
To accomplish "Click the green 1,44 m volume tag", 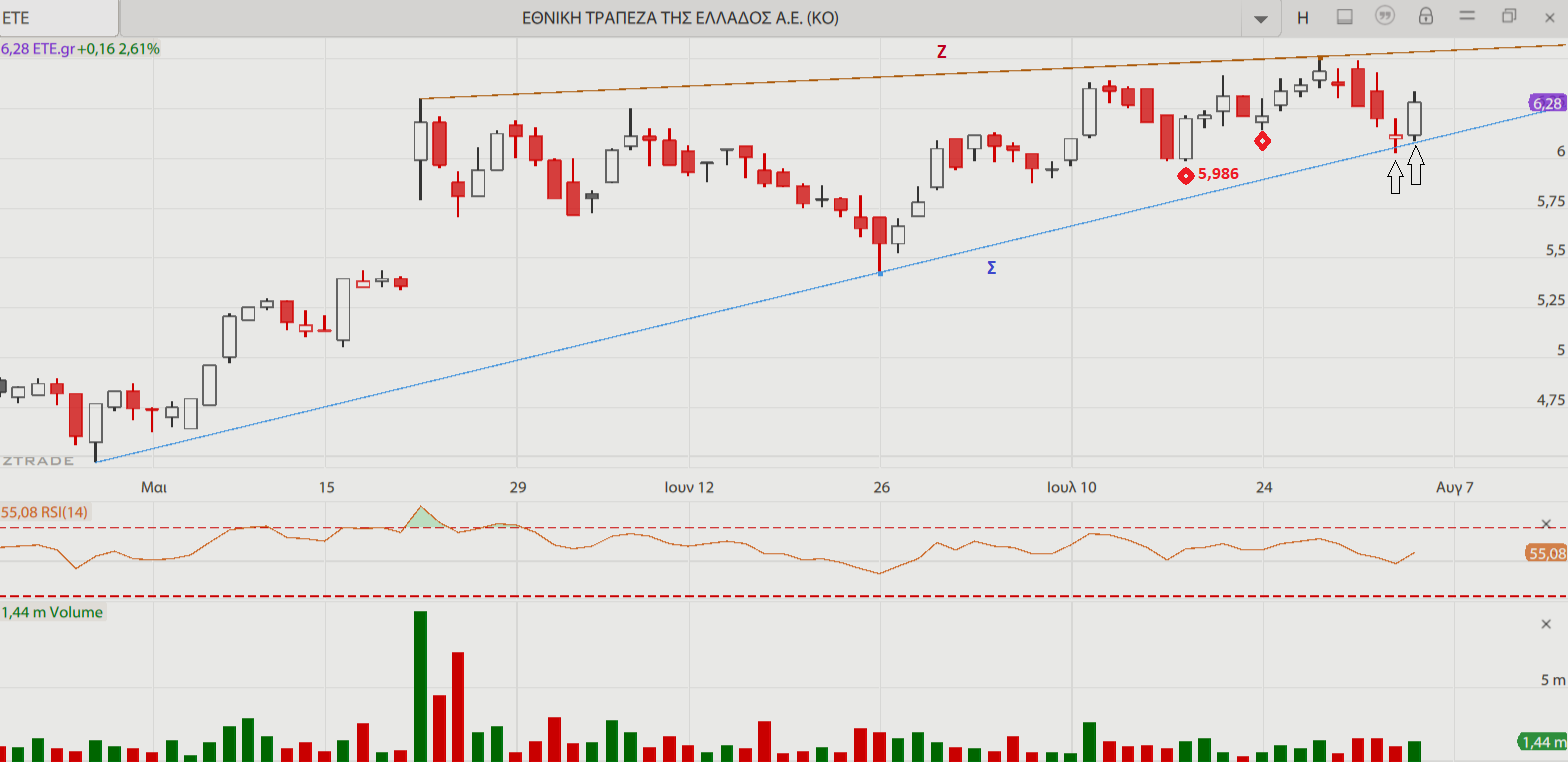I will tap(1543, 742).
